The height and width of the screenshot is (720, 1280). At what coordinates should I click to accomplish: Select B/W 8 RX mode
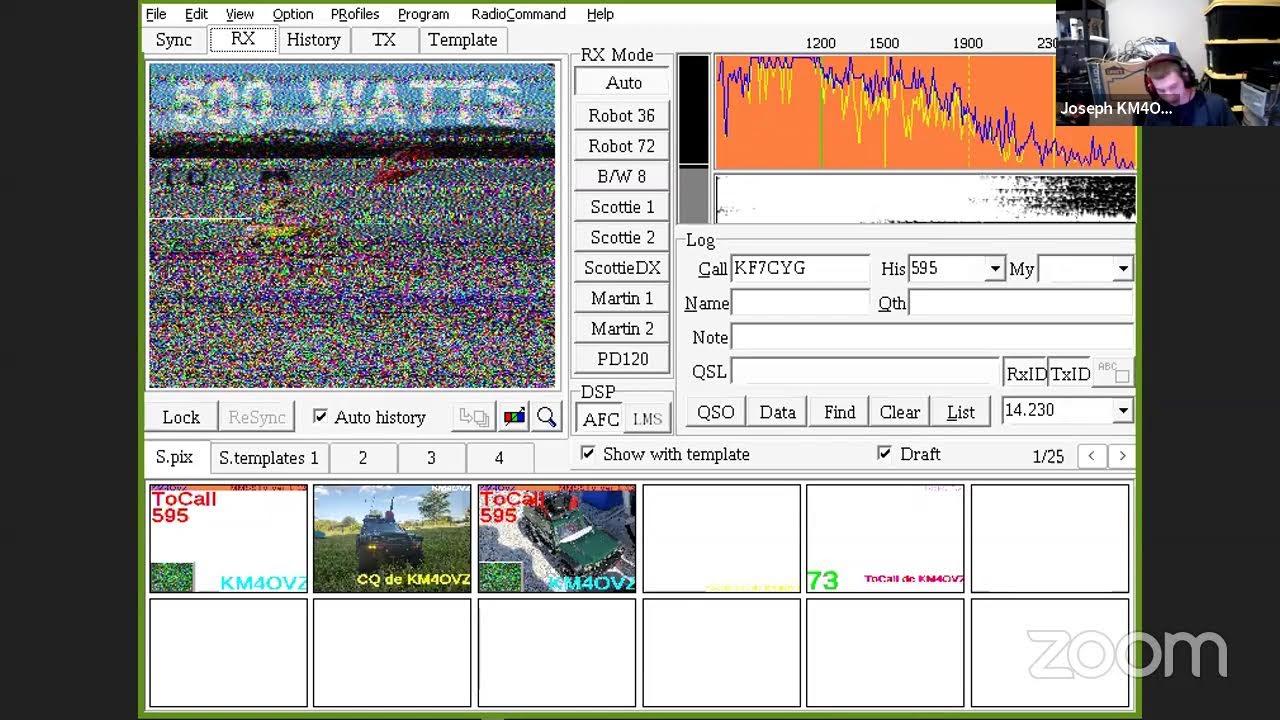coord(622,176)
